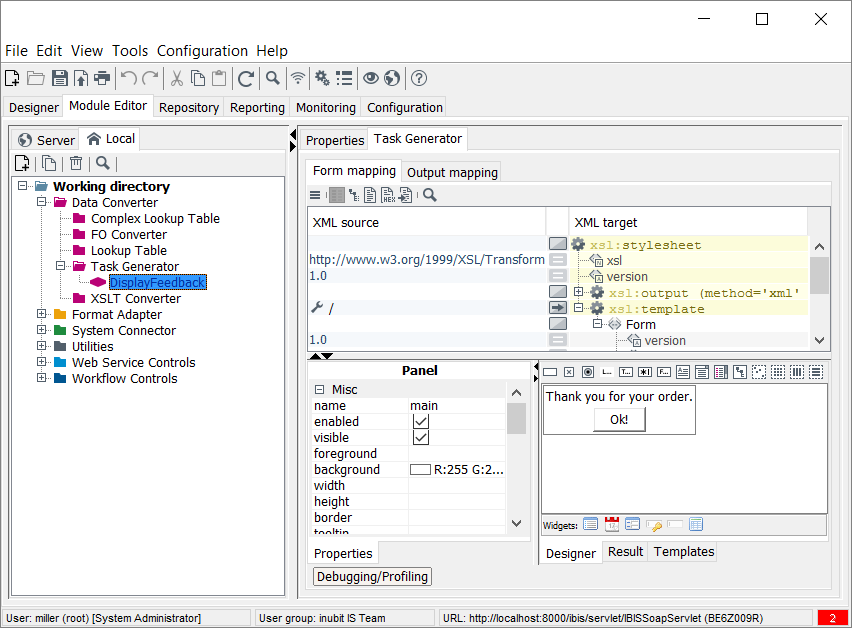Click the eye view icon in main toolbar
Image resolution: width=852 pixels, height=628 pixels.
pos(370,78)
